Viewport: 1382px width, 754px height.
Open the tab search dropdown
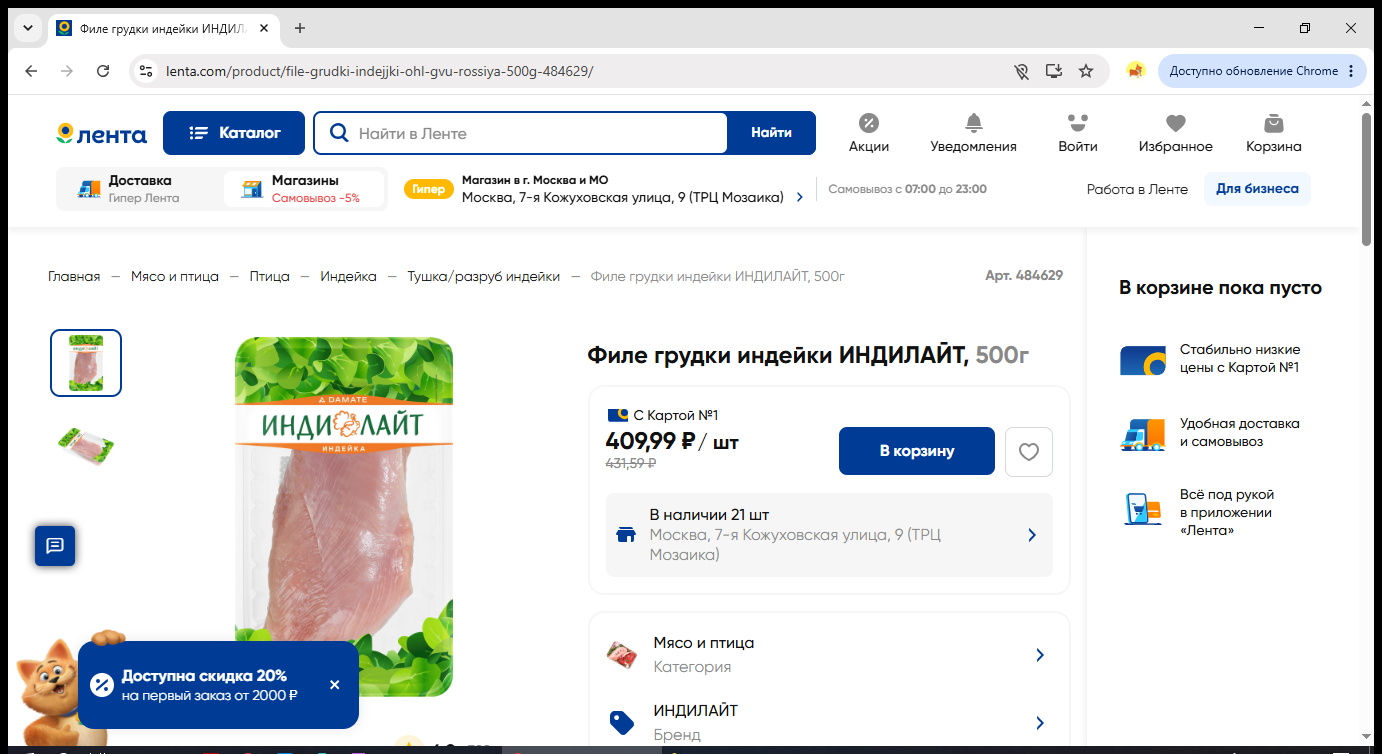point(28,28)
